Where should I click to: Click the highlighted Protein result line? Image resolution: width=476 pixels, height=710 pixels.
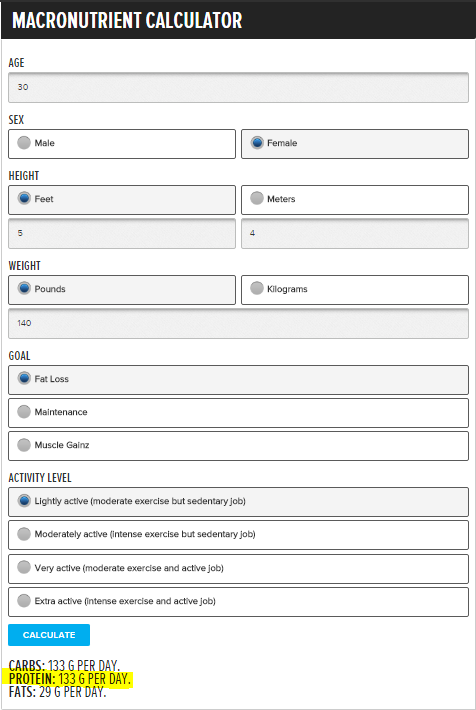pos(70,679)
